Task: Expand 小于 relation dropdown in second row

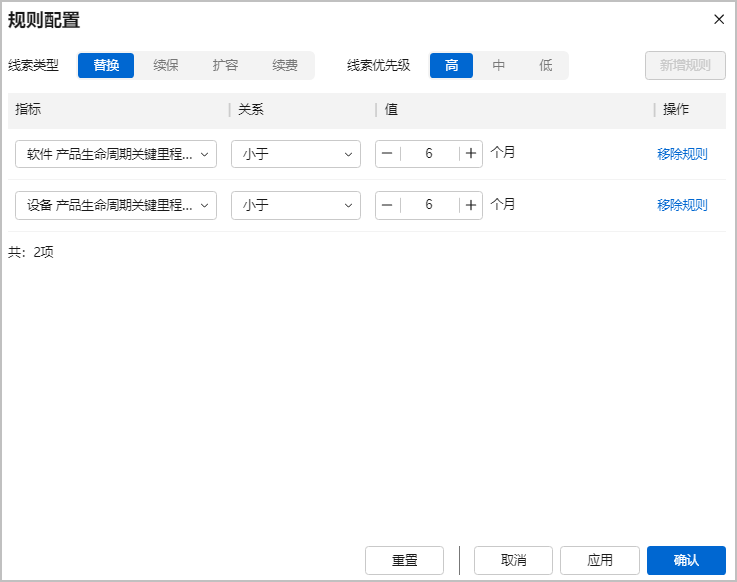Action: click(296, 205)
